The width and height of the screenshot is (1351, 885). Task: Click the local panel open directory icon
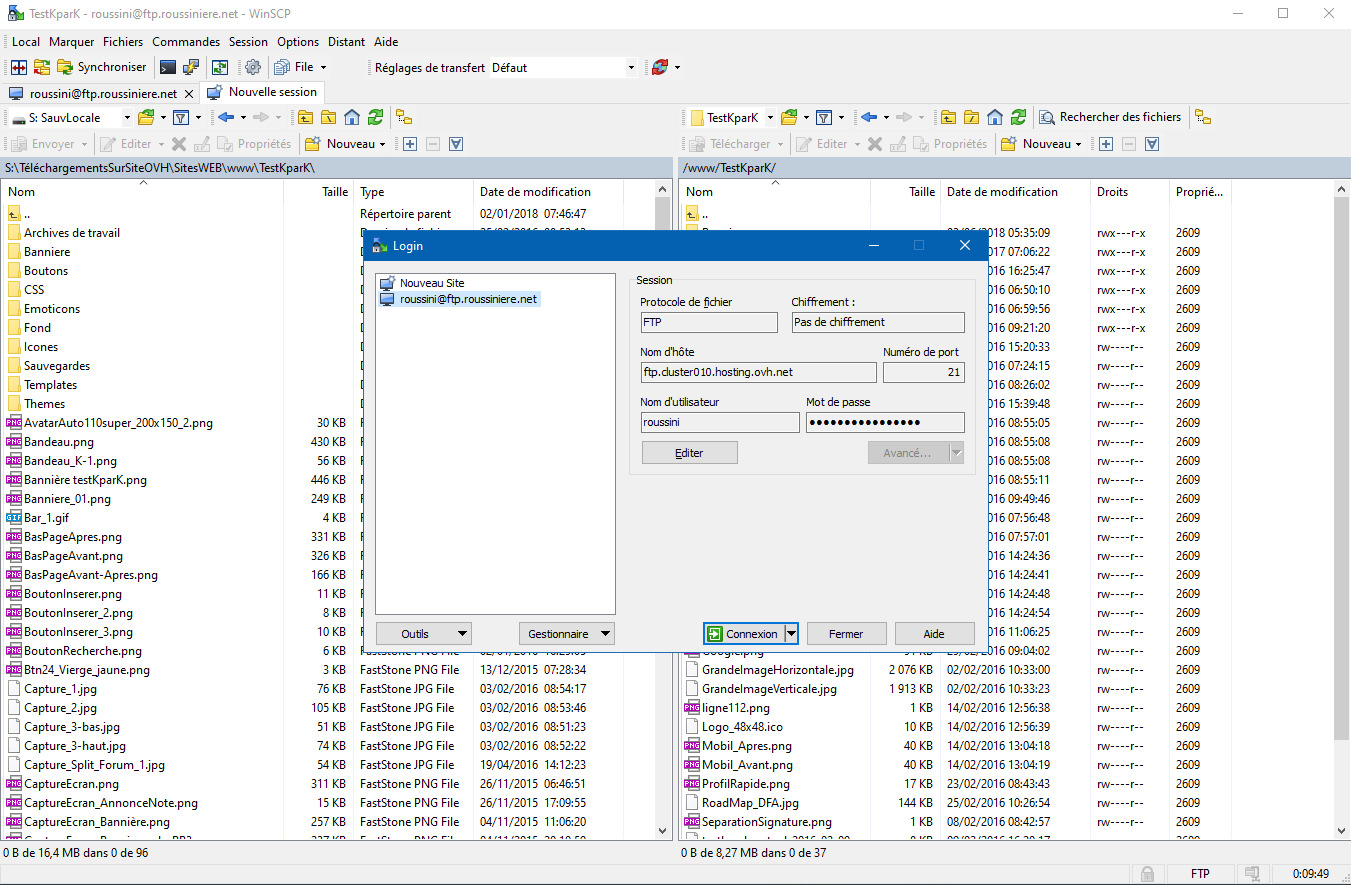pyautogui.click(x=146, y=117)
